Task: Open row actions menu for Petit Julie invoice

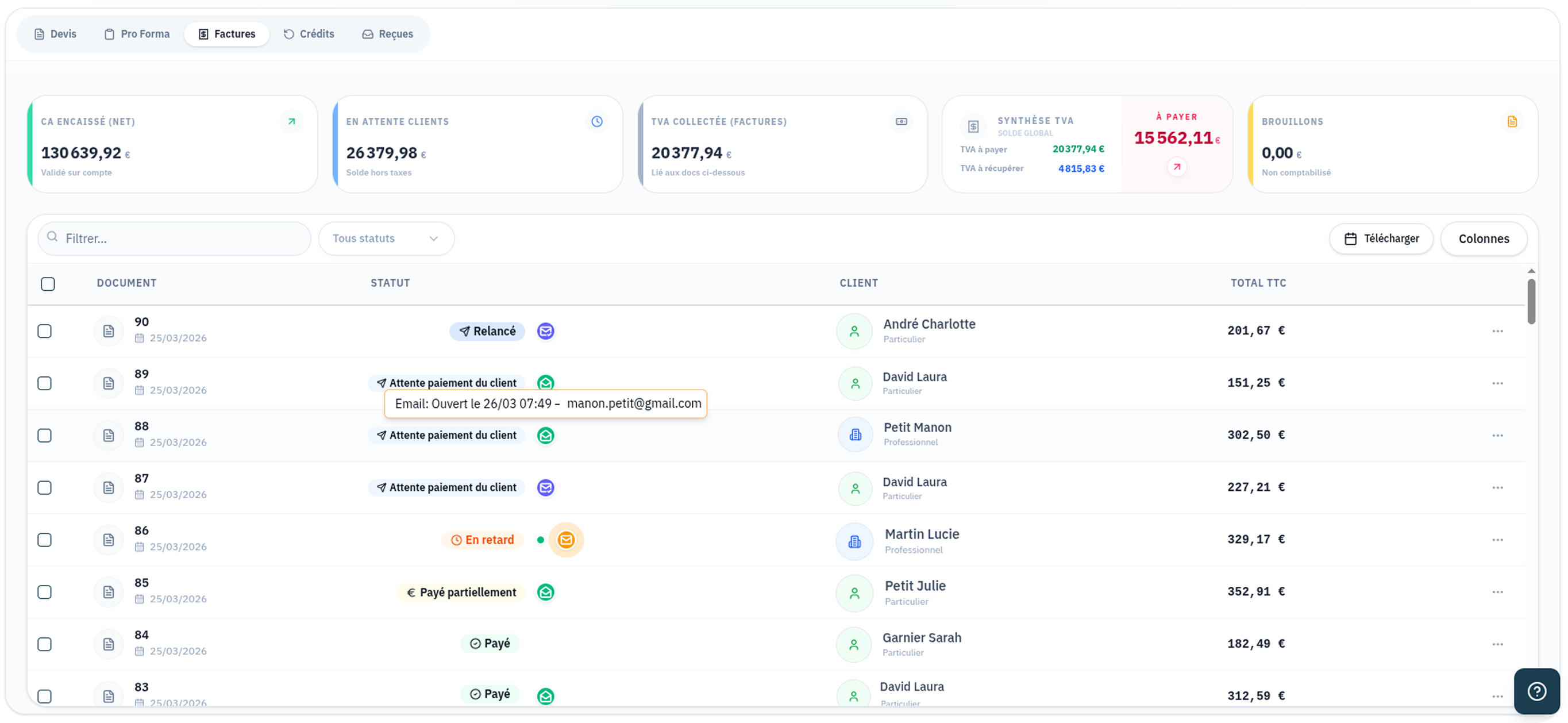Action: click(1497, 592)
